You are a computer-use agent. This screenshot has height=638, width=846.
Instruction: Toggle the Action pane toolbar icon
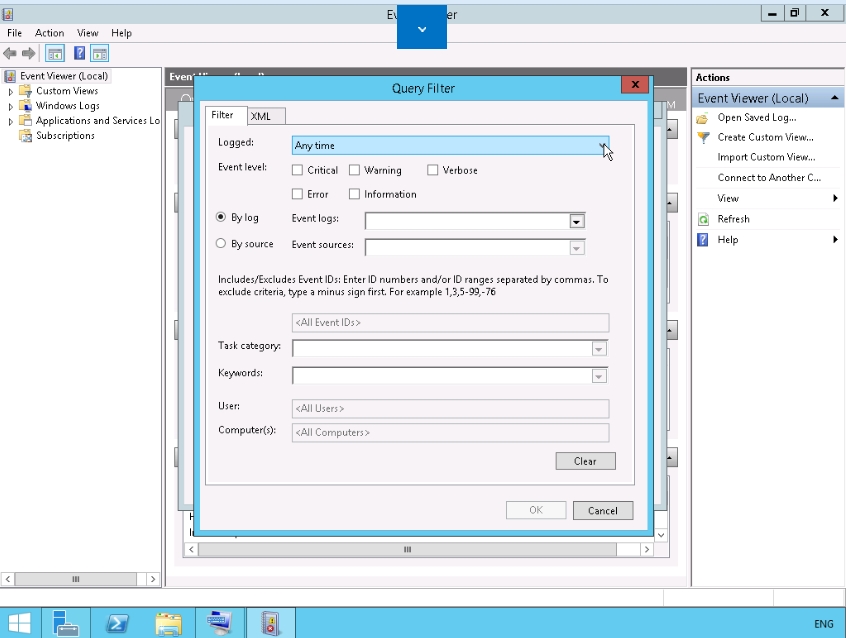click(100, 53)
